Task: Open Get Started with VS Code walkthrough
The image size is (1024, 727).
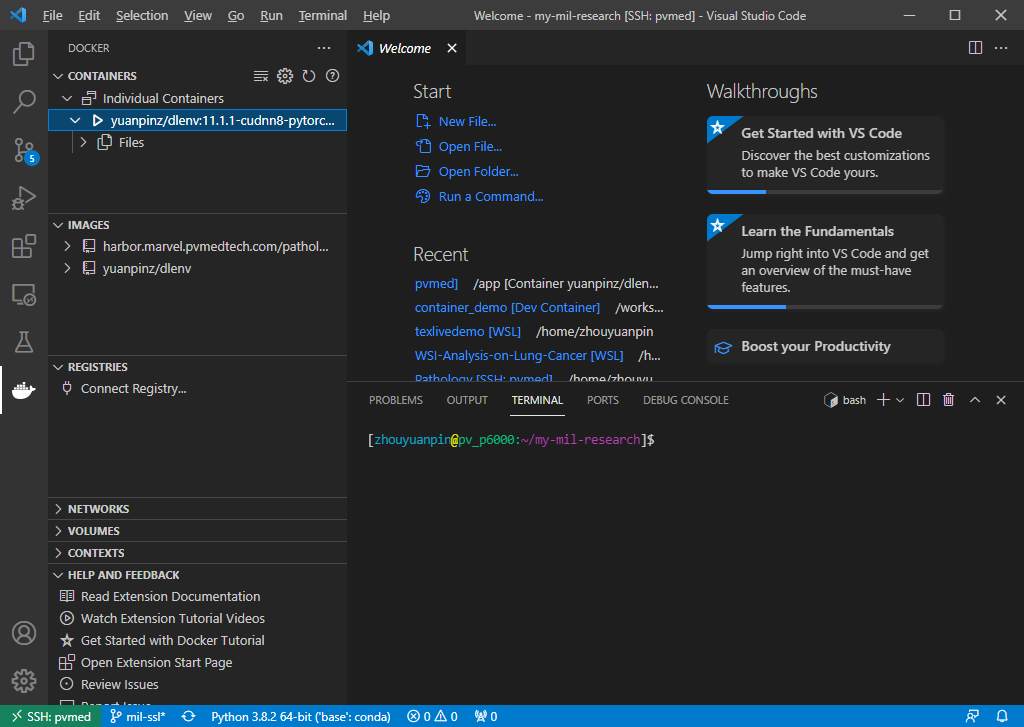Action: (825, 155)
